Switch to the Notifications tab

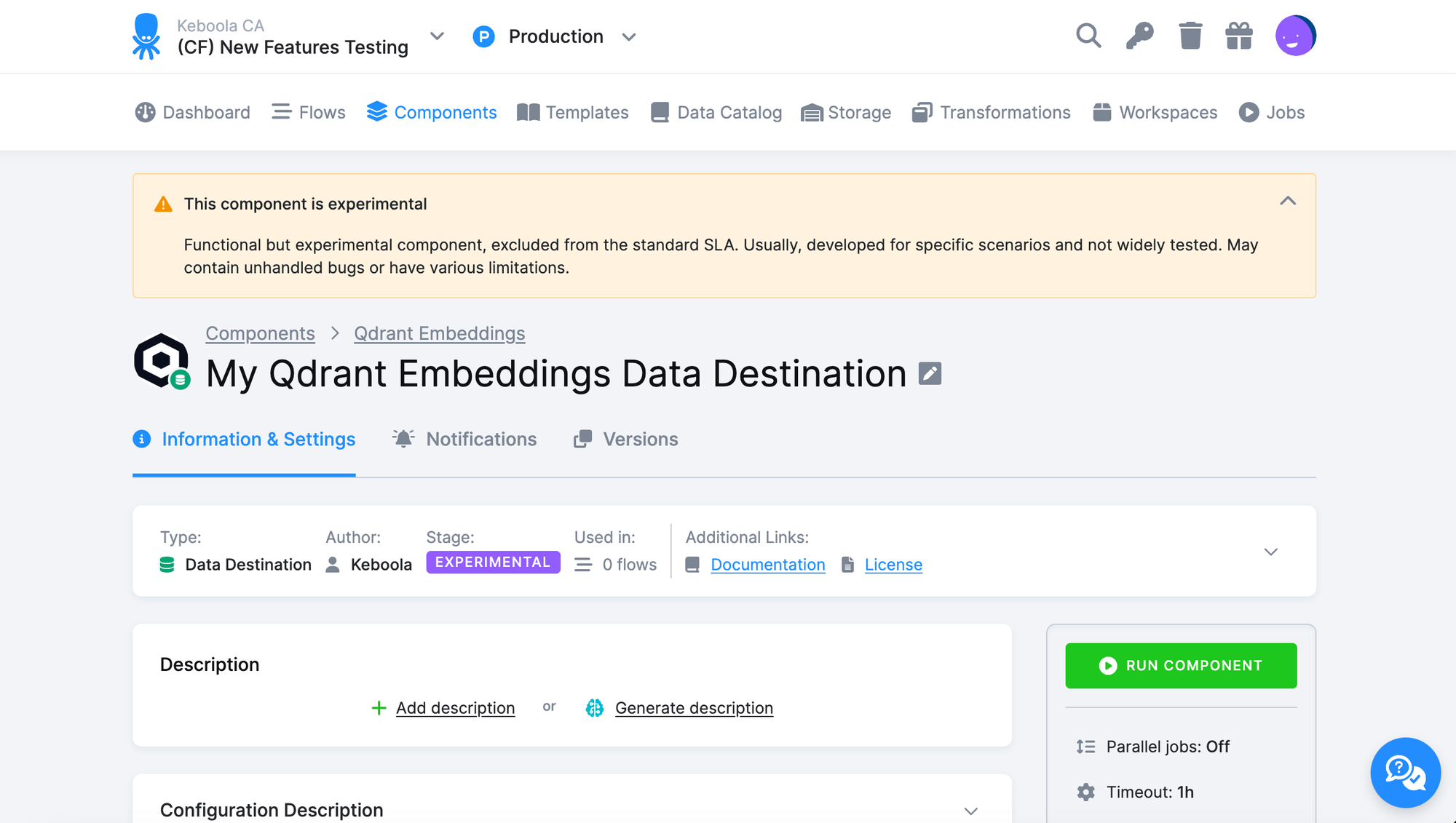coord(464,439)
